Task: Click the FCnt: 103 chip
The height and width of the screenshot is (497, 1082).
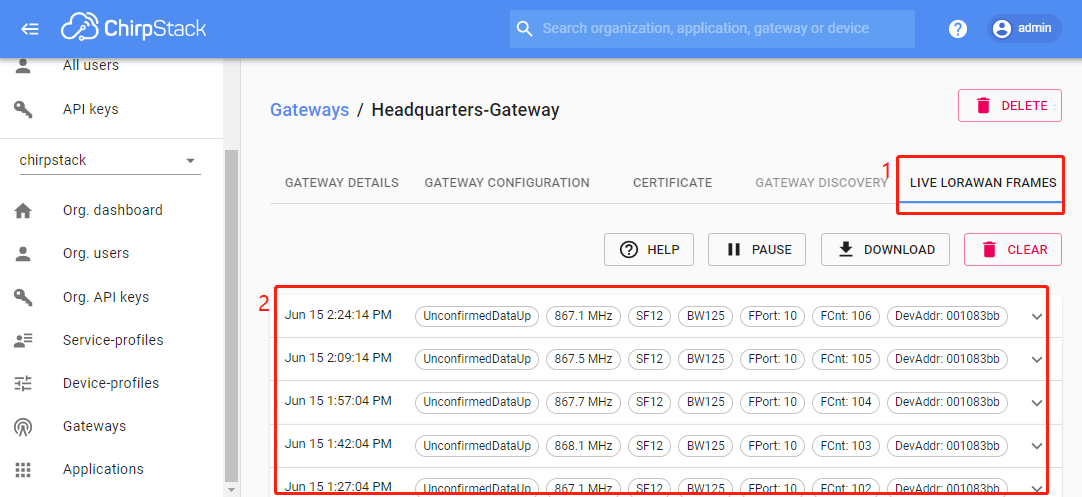Action: (x=846, y=446)
